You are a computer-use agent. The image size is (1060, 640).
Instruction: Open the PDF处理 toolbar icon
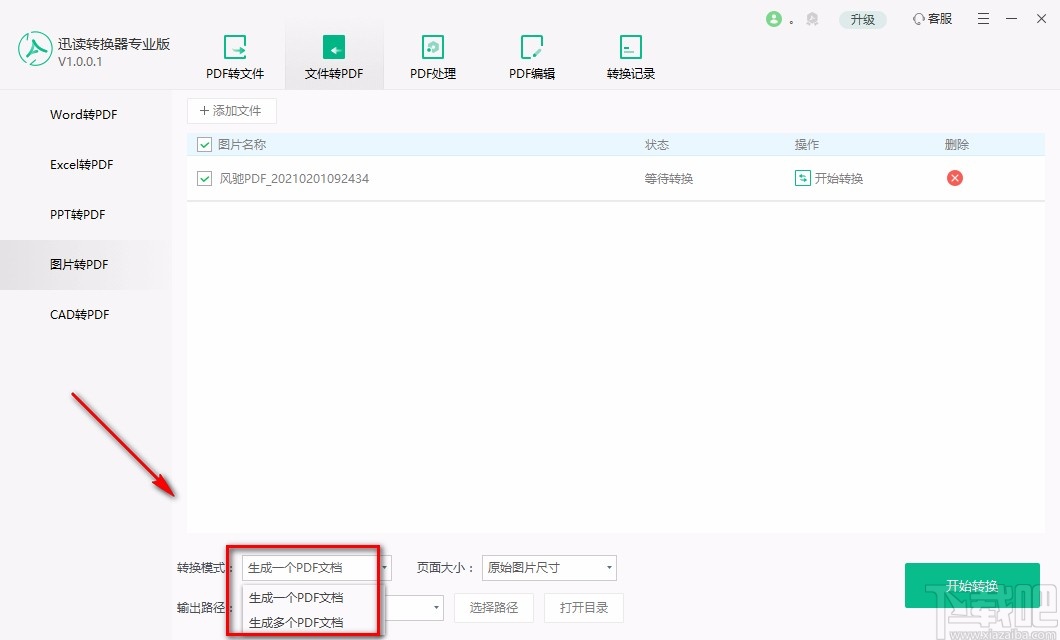pos(432,55)
